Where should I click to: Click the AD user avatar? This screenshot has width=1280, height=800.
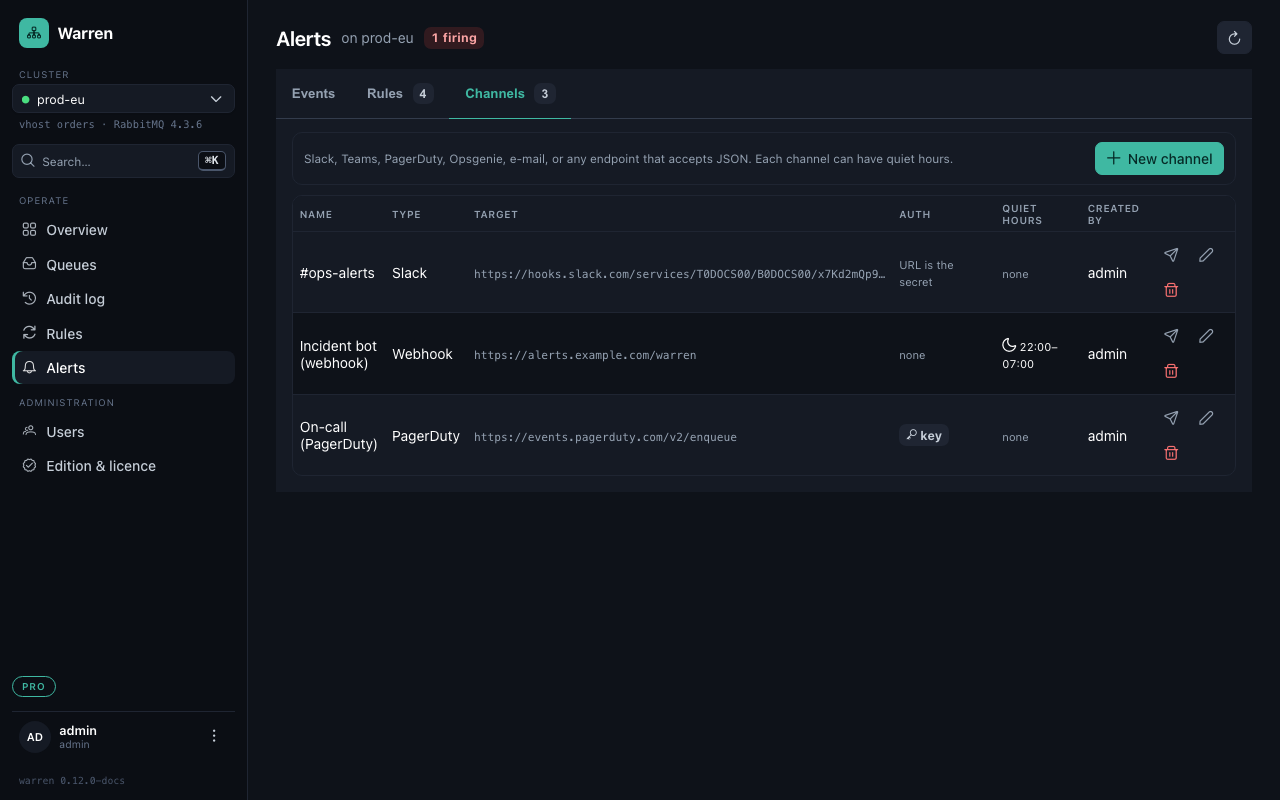(x=35, y=737)
